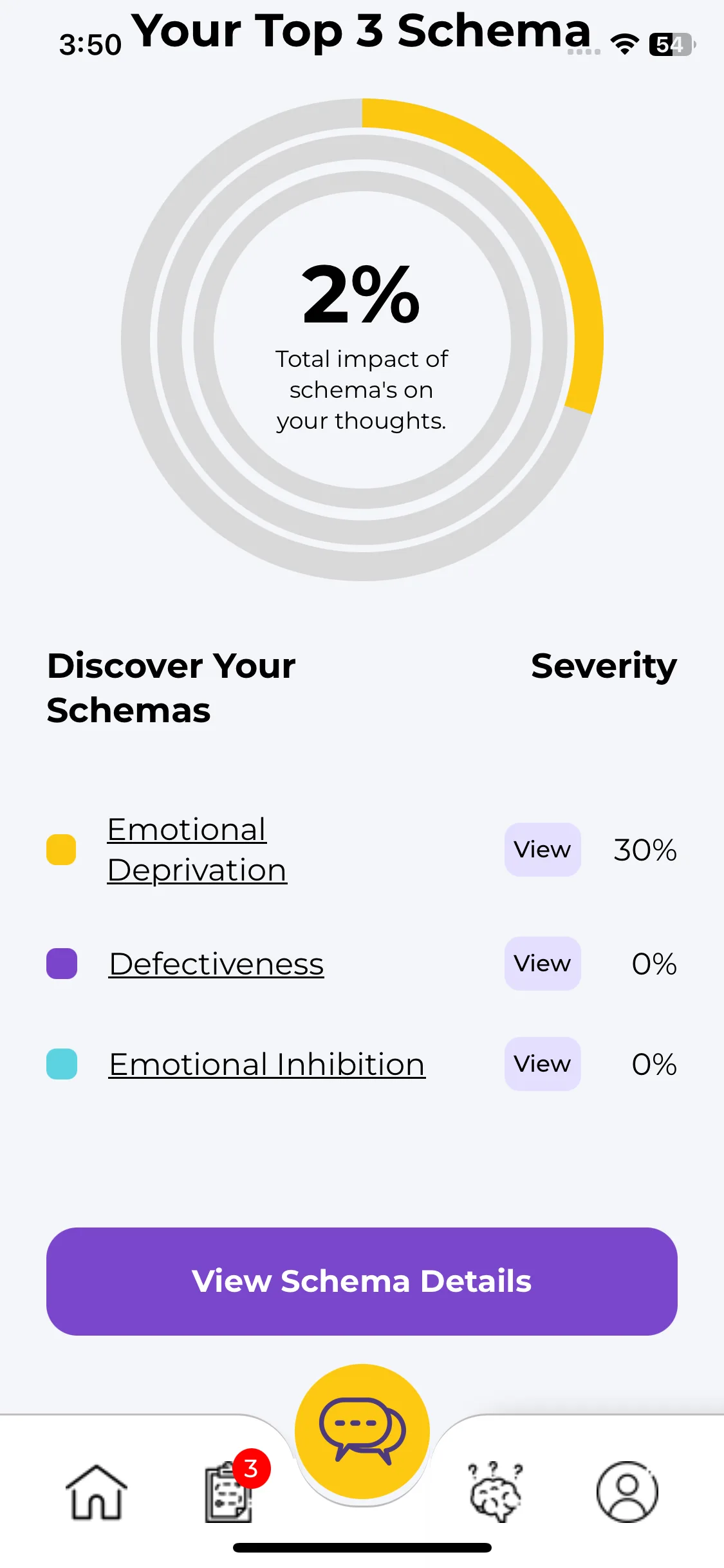Image resolution: width=724 pixels, height=1568 pixels.
Task: Click View for Emotional Inhibition
Action: [x=543, y=1064]
